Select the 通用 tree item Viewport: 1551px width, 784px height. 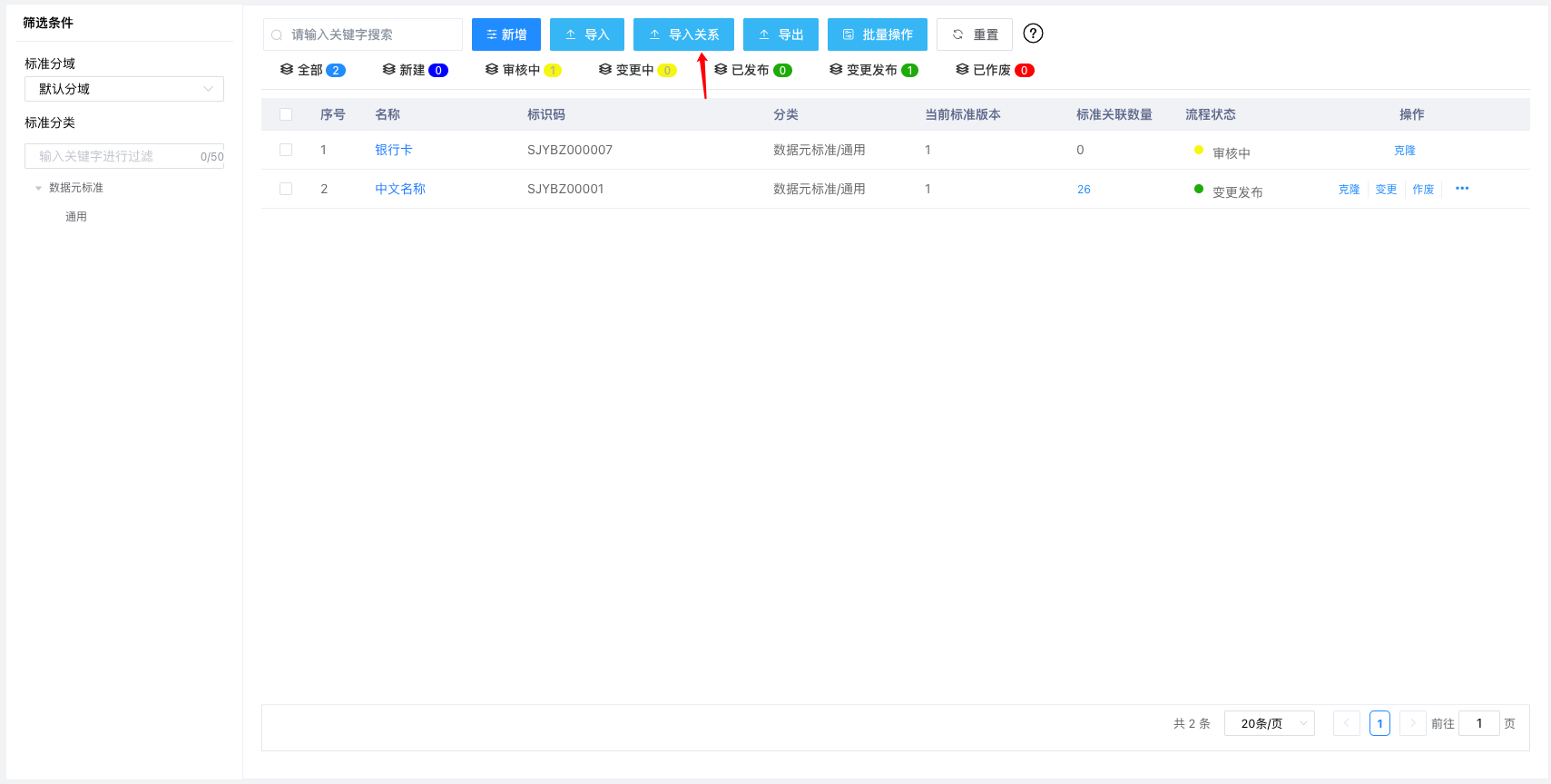tap(76, 217)
